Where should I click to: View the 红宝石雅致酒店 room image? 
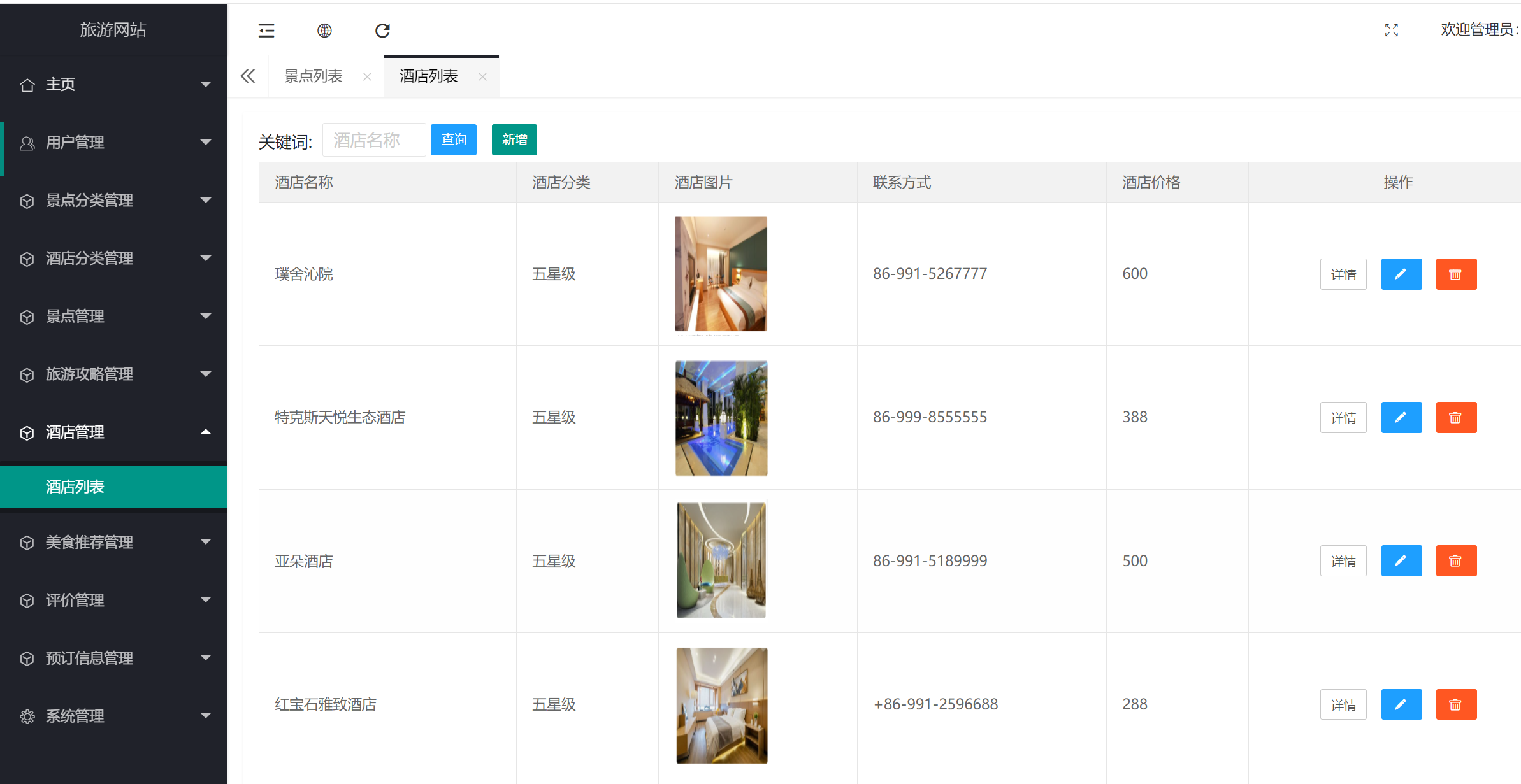pyautogui.click(x=722, y=706)
